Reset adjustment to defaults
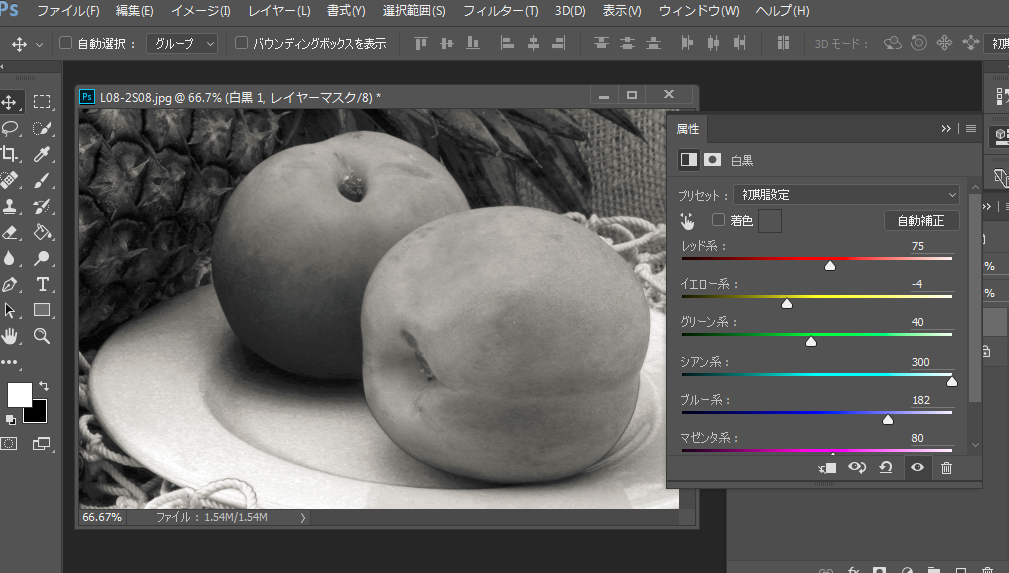This screenshot has width=1009, height=573. [886, 468]
